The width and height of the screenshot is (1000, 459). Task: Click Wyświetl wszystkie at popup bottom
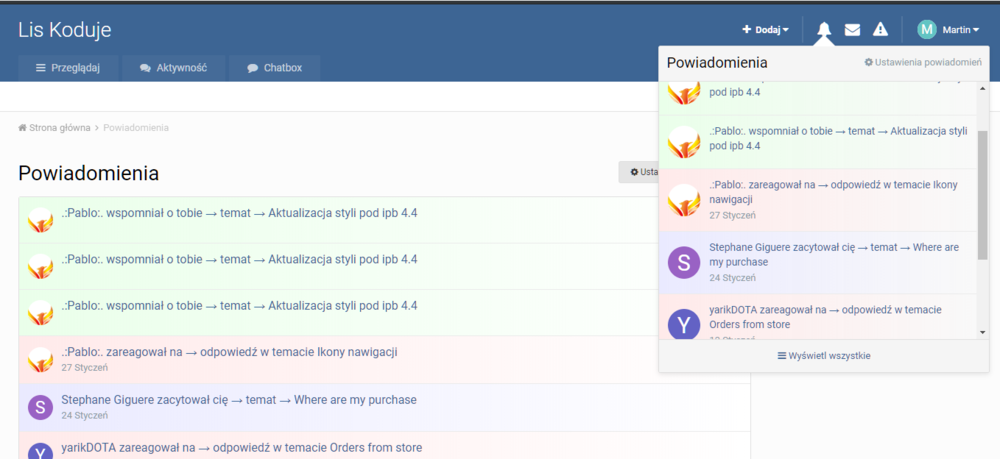coord(823,356)
